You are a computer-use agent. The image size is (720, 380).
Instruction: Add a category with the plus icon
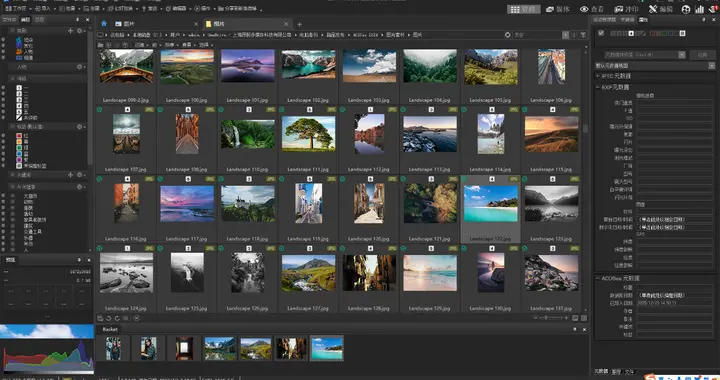click(70, 31)
